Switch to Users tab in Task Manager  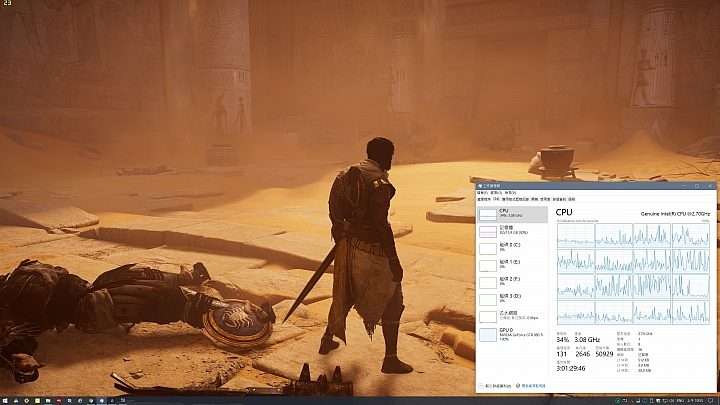pos(545,199)
